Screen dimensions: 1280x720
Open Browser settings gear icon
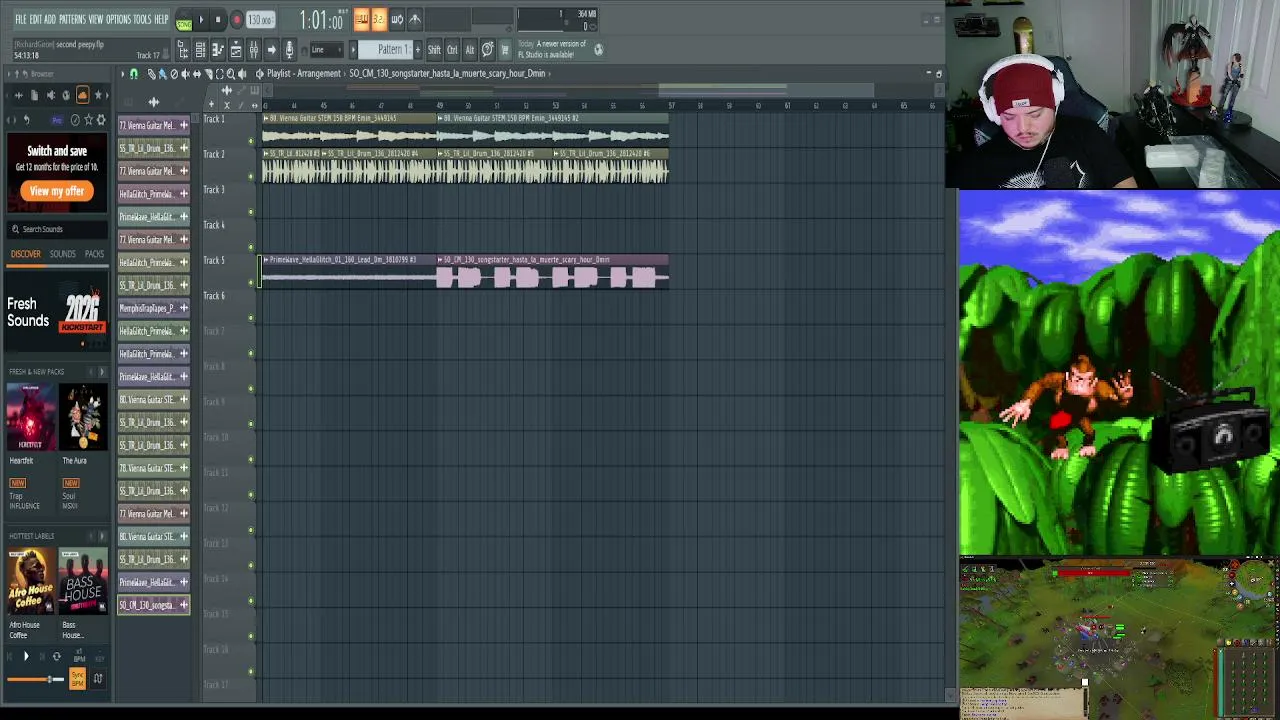coord(101,120)
